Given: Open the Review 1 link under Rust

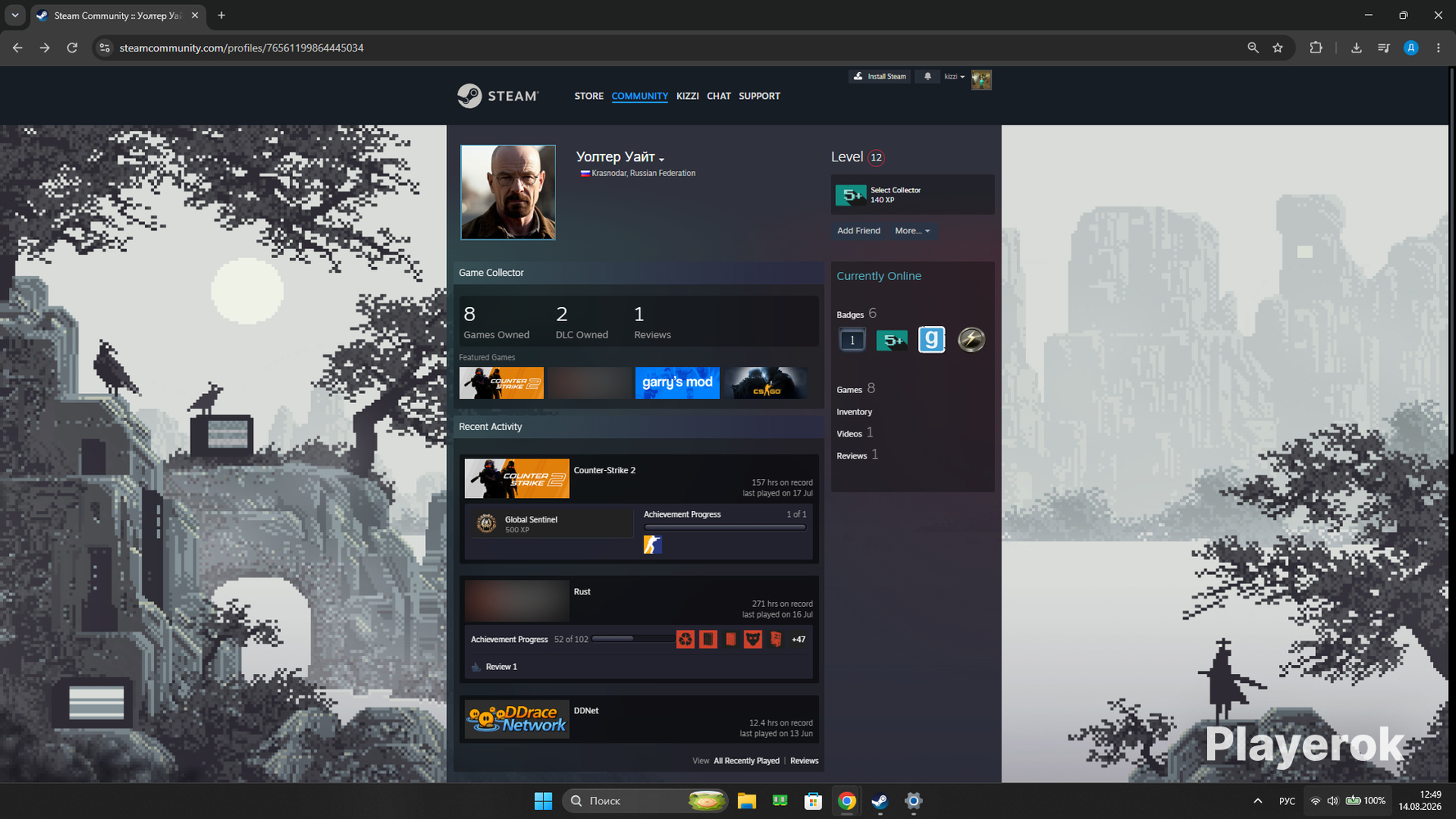Looking at the screenshot, I should click(501, 667).
